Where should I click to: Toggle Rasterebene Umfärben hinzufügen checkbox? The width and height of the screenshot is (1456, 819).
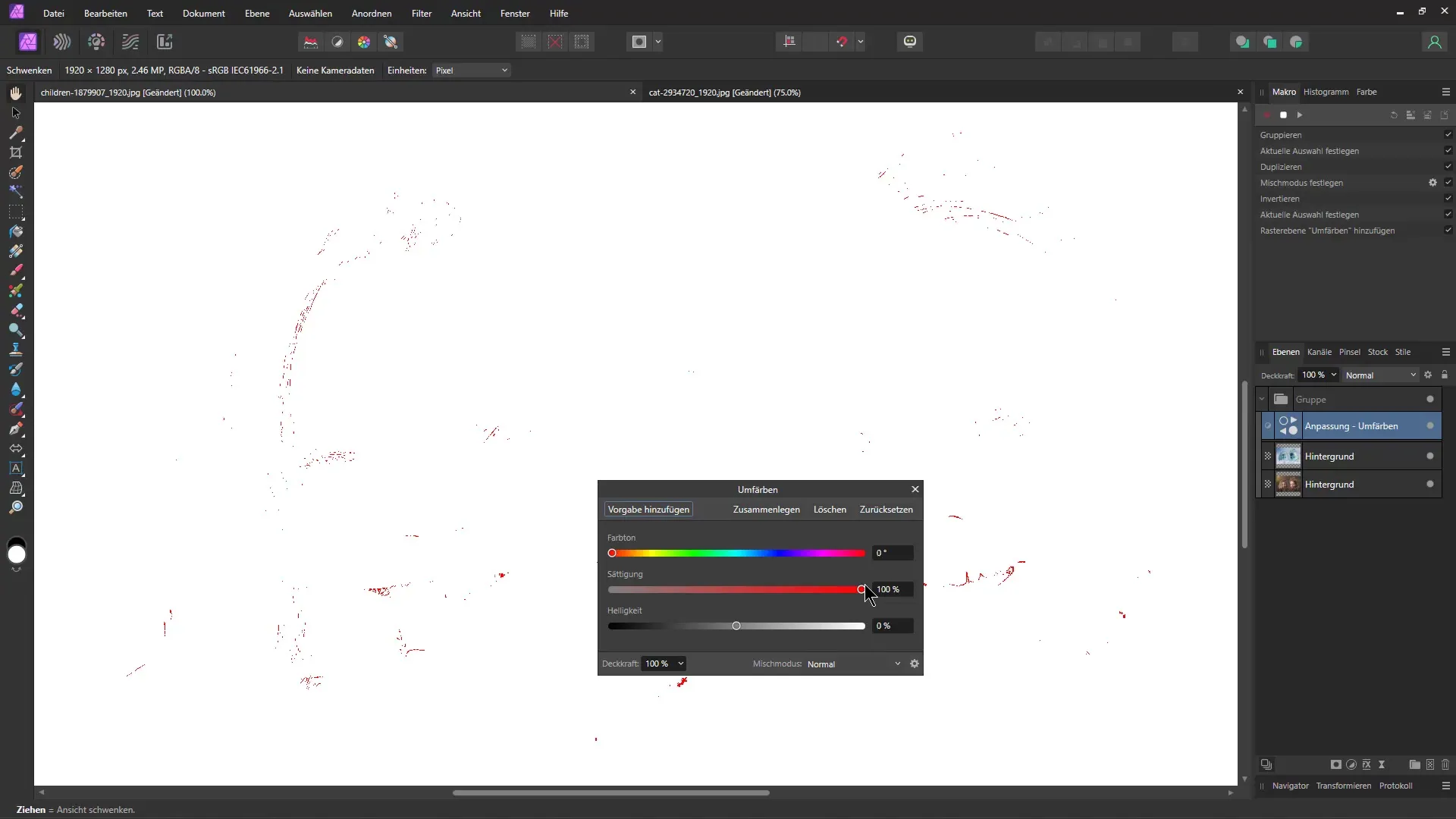1448,231
